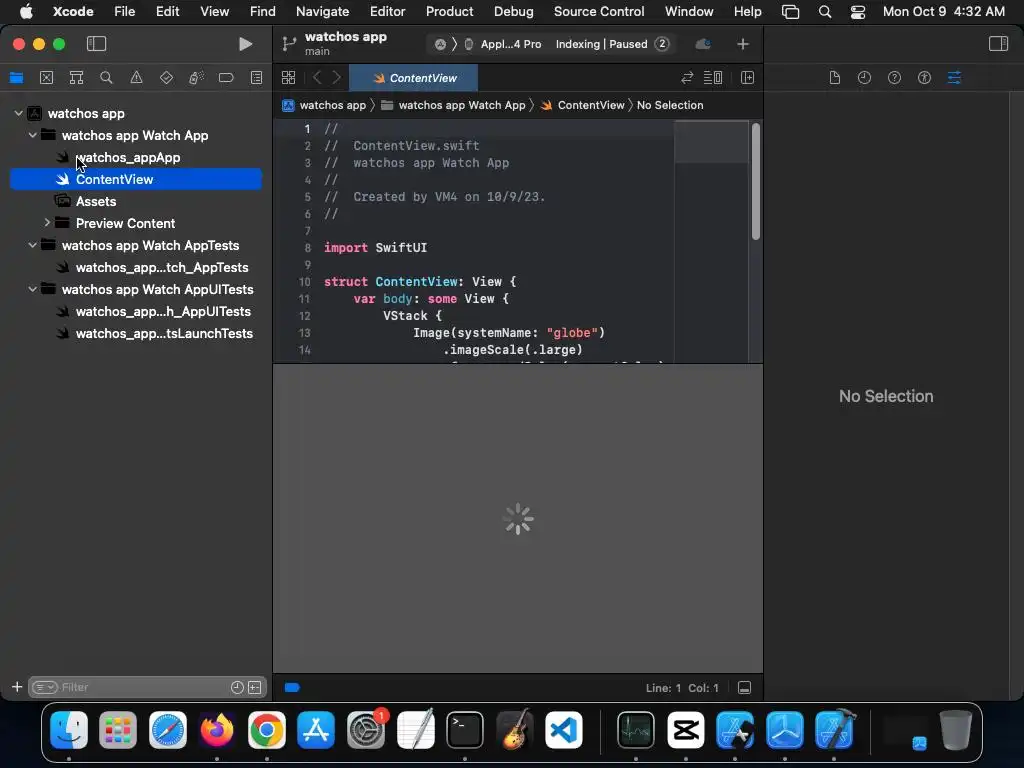Click the editor vertical scrollbar

756,182
